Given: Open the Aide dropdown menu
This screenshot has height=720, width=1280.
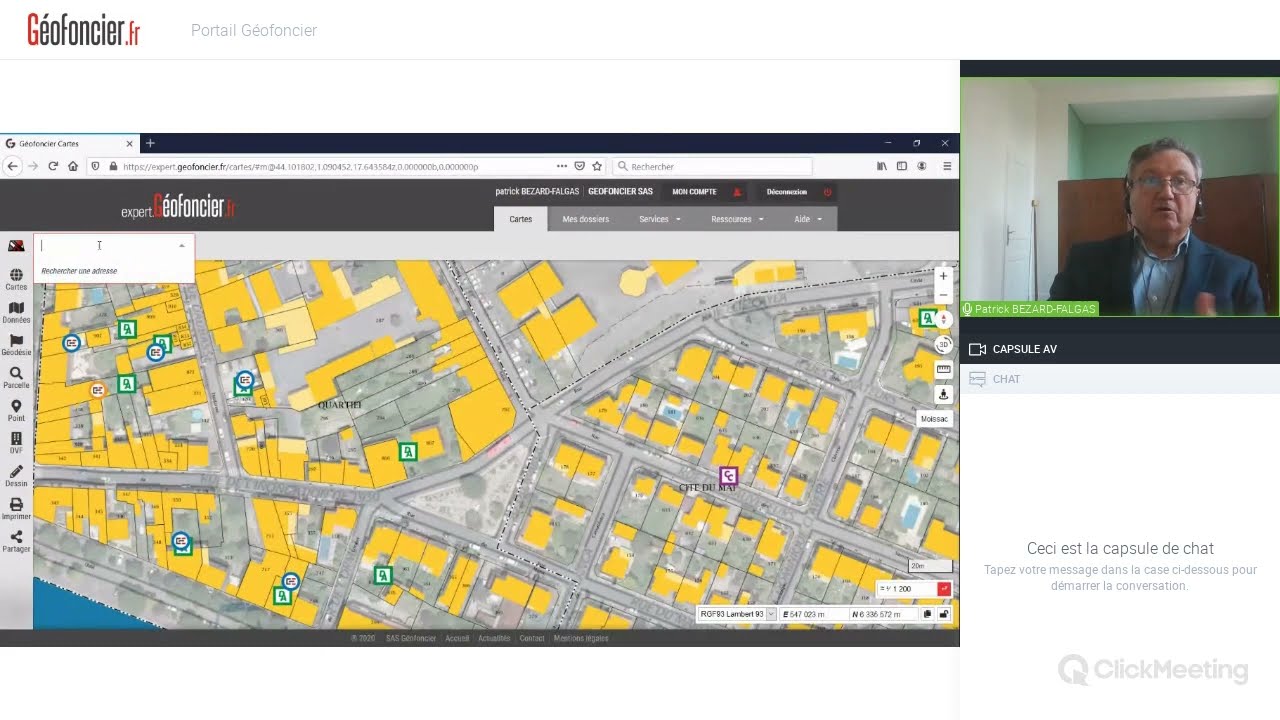Looking at the screenshot, I should tap(808, 219).
